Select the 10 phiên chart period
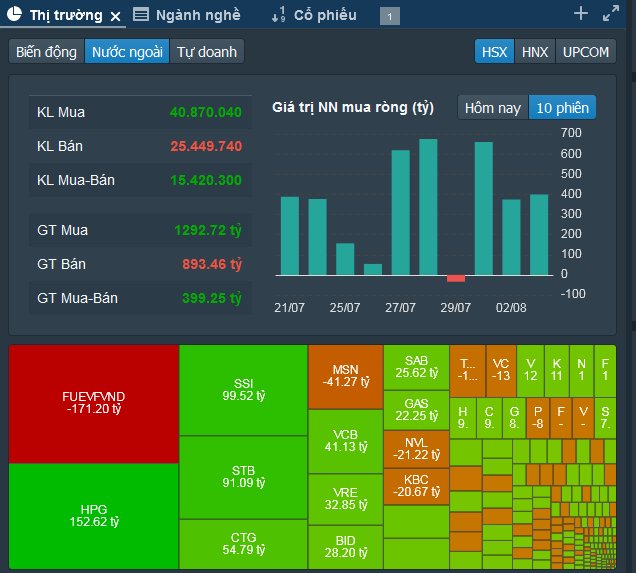 [x=562, y=108]
